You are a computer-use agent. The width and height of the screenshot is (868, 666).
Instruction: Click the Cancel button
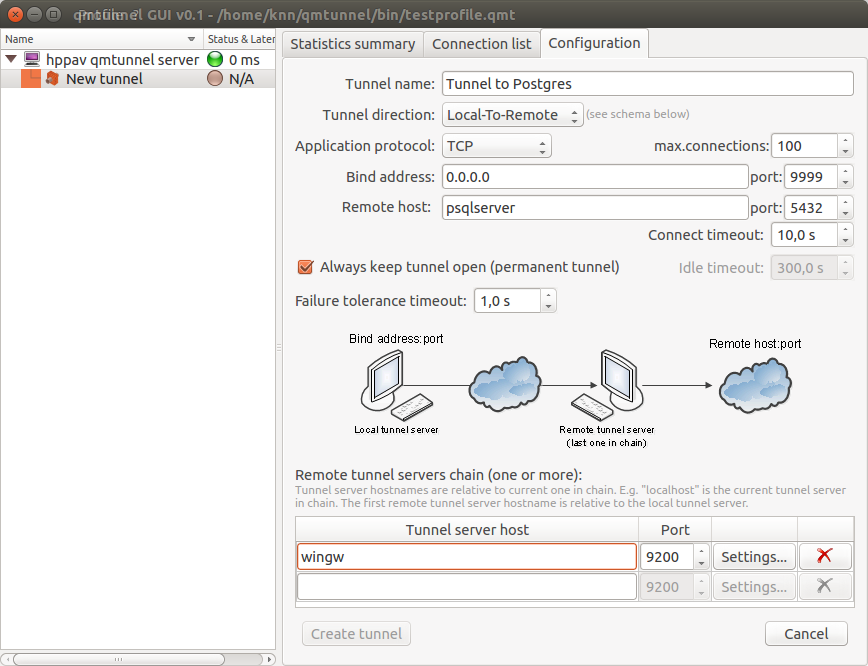[806, 633]
